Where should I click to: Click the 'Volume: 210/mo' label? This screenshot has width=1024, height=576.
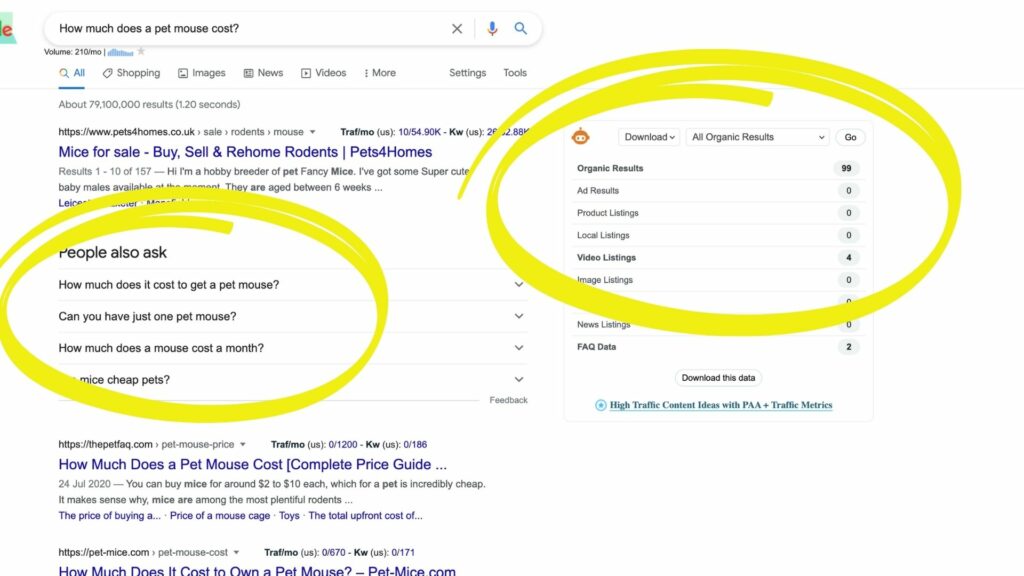pos(72,52)
